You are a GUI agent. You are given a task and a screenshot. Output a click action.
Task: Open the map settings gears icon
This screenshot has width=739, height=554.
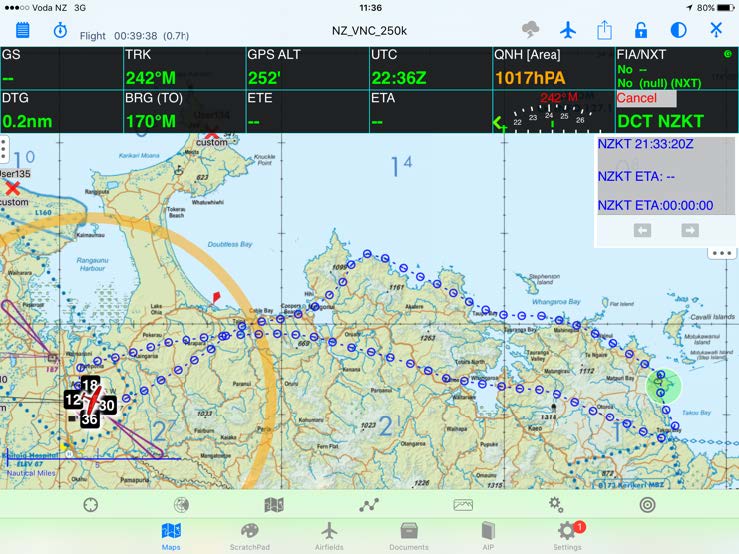tap(556, 504)
